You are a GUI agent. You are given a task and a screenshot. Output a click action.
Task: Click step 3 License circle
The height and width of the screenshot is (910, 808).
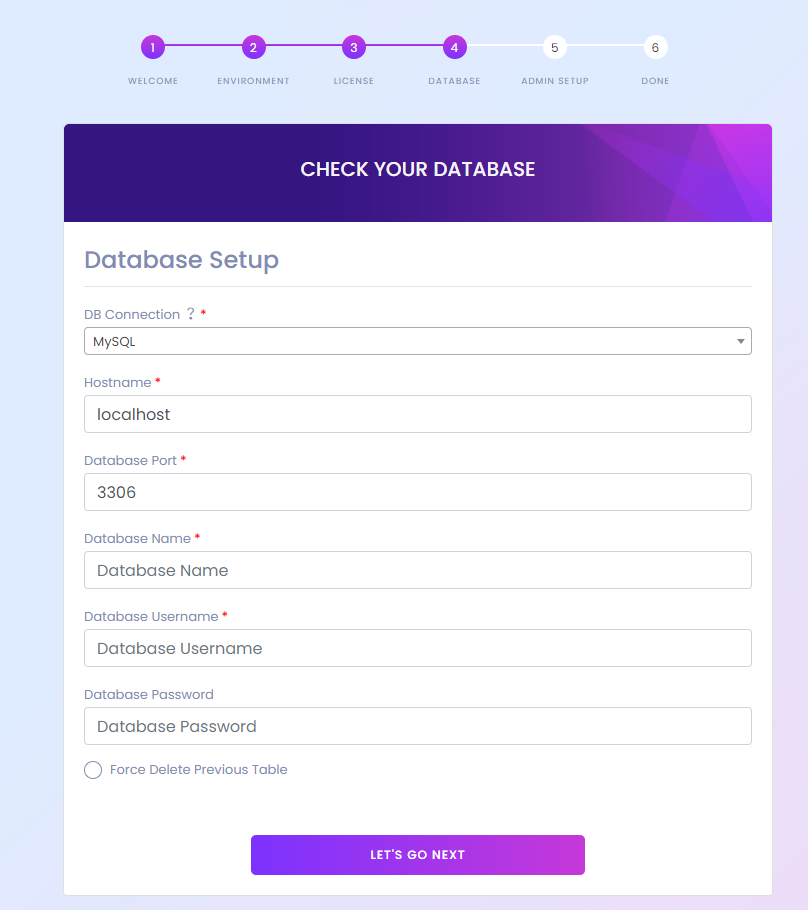click(354, 47)
